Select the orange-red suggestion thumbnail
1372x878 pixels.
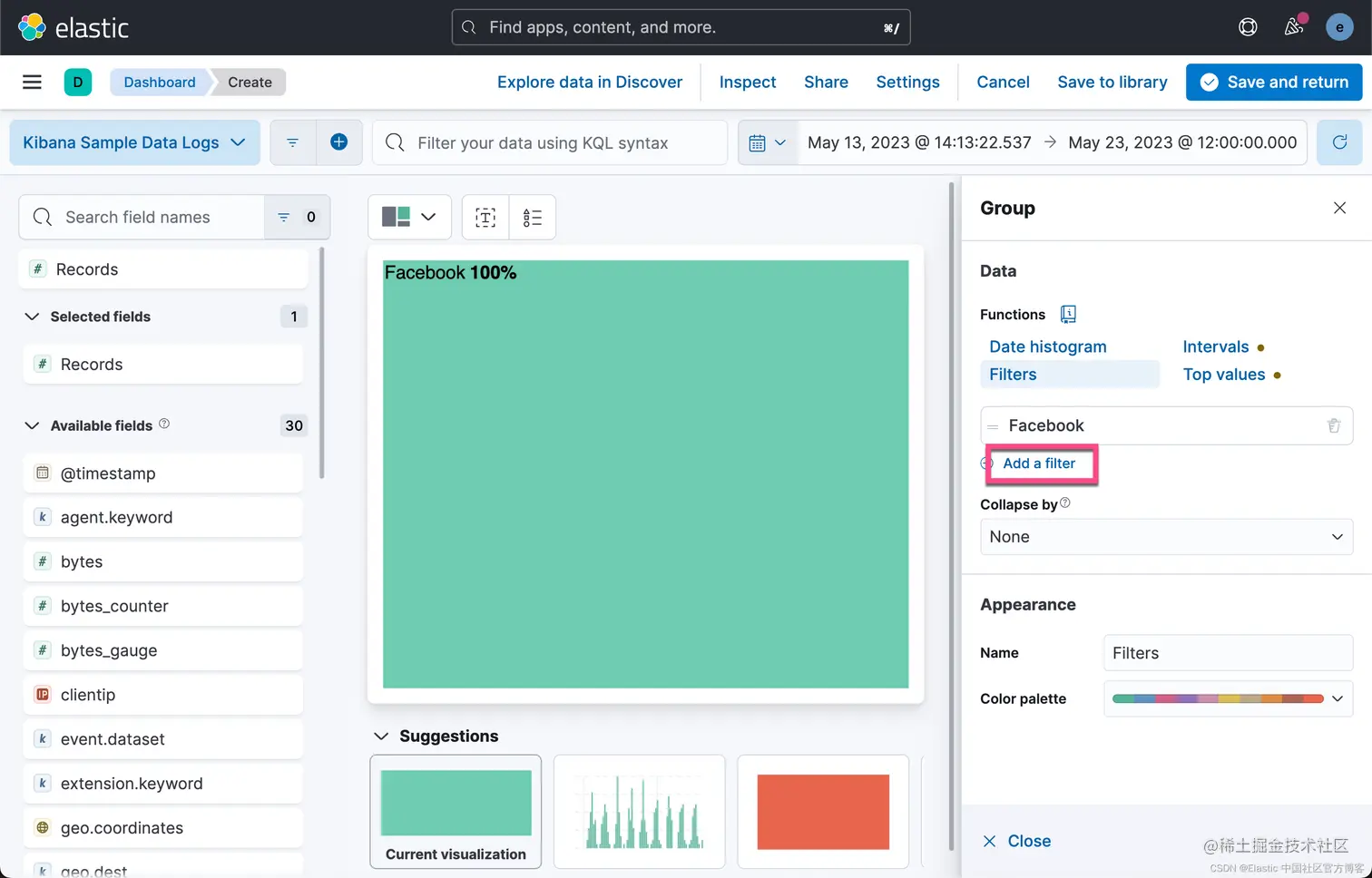coord(823,812)
